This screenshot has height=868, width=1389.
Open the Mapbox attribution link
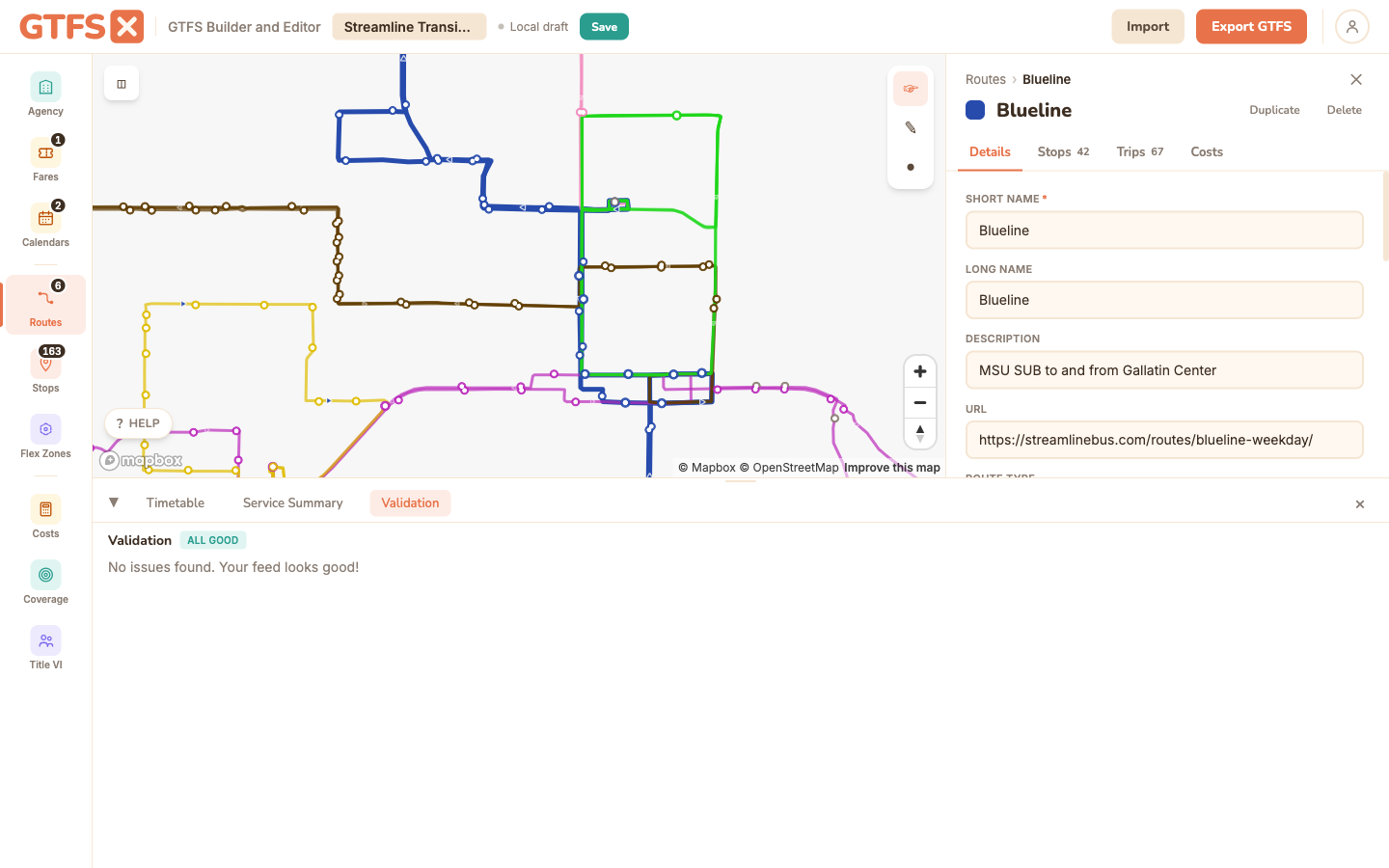click(x=707, y=468)
